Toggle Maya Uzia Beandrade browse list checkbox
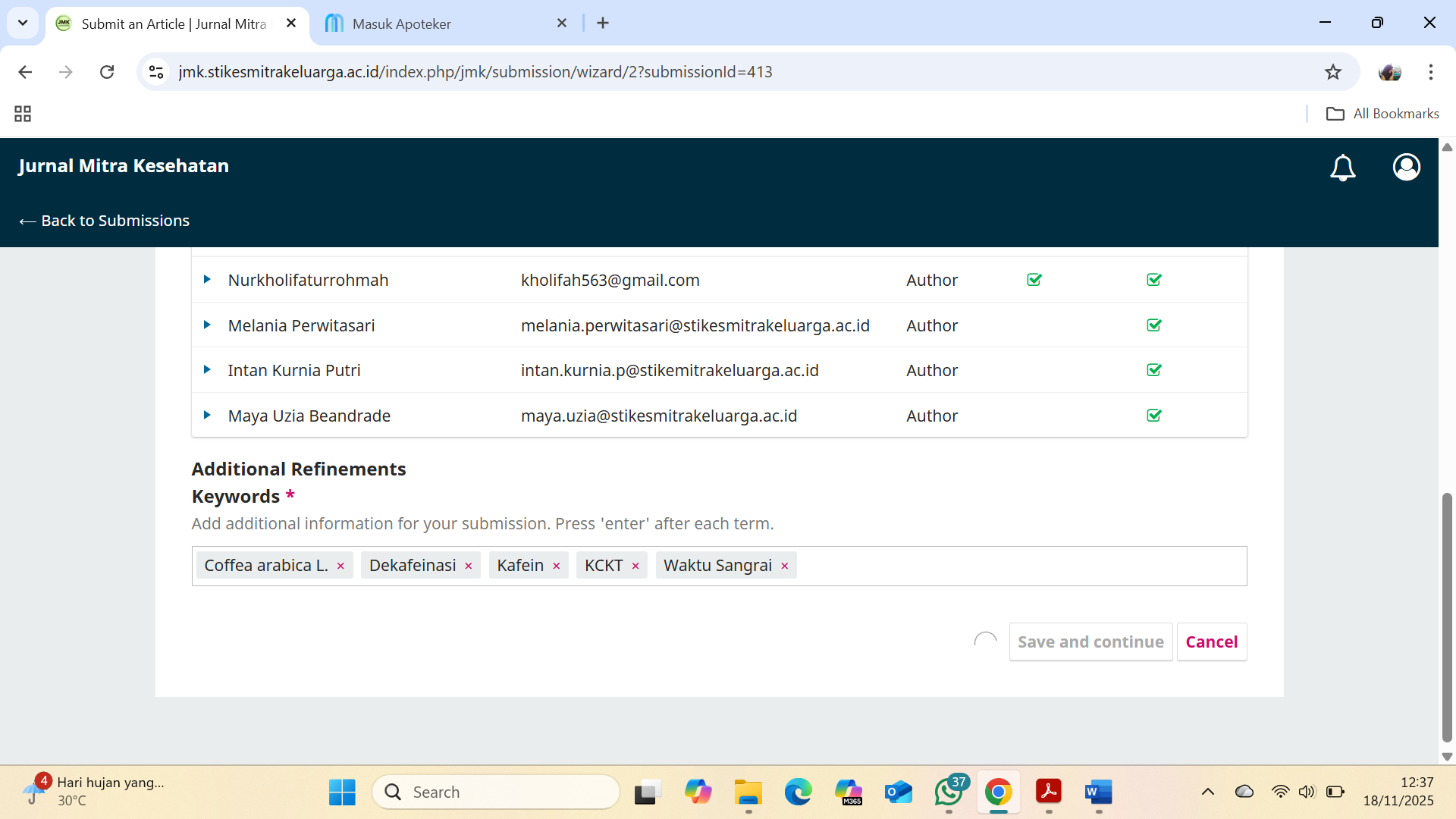 [x=1153, y=416]
